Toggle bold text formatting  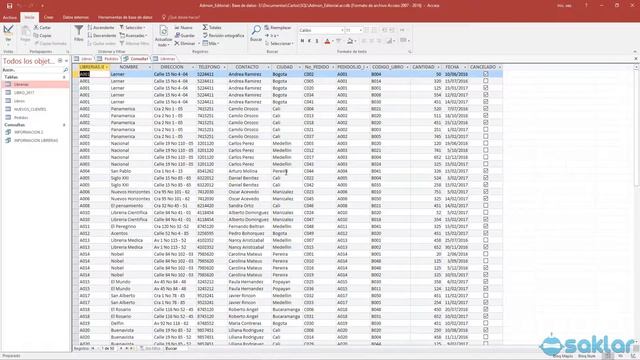302,41
